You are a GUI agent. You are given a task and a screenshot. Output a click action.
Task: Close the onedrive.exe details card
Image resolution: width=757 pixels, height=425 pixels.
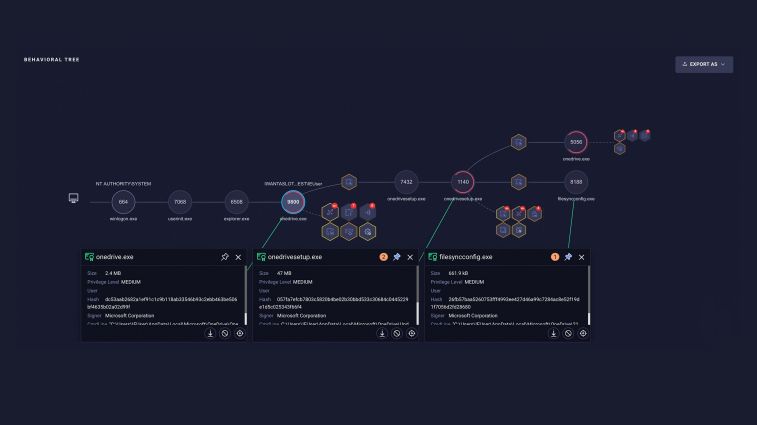[238, 257]
